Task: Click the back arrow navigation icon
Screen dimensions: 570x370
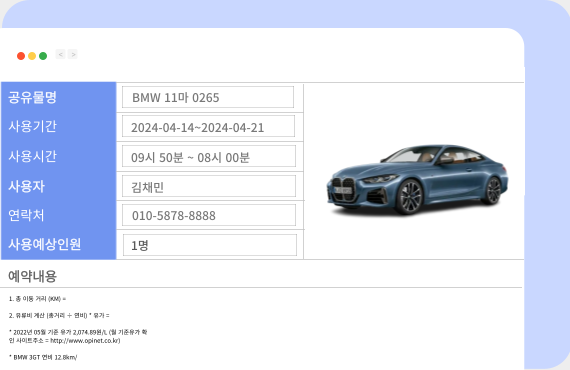Action: 60,55
